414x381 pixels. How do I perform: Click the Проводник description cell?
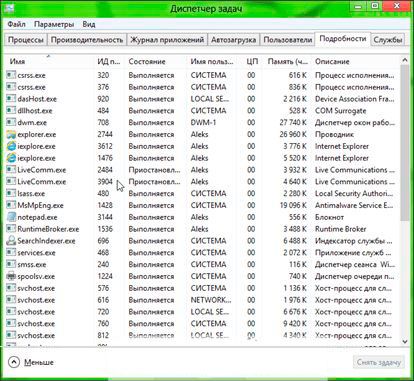click(x=334, y=135)
